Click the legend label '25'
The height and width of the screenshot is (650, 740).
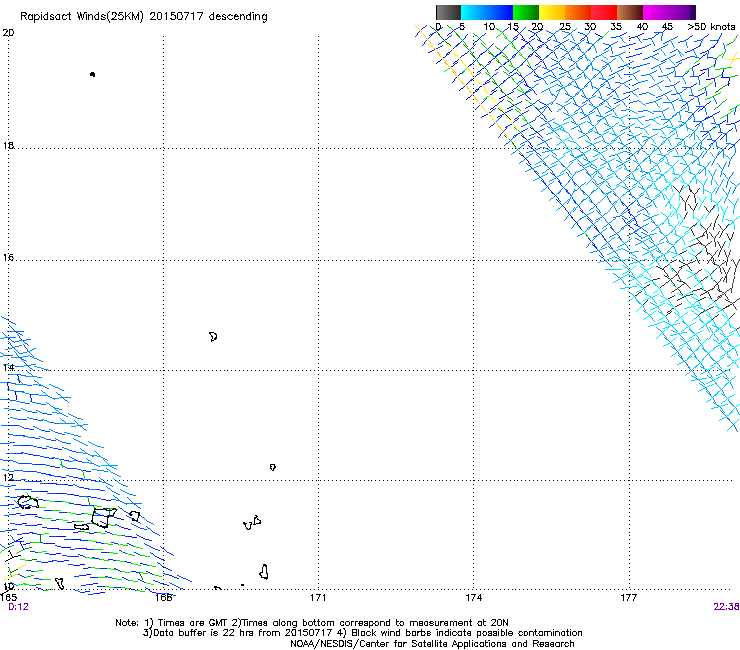[565, 27]
